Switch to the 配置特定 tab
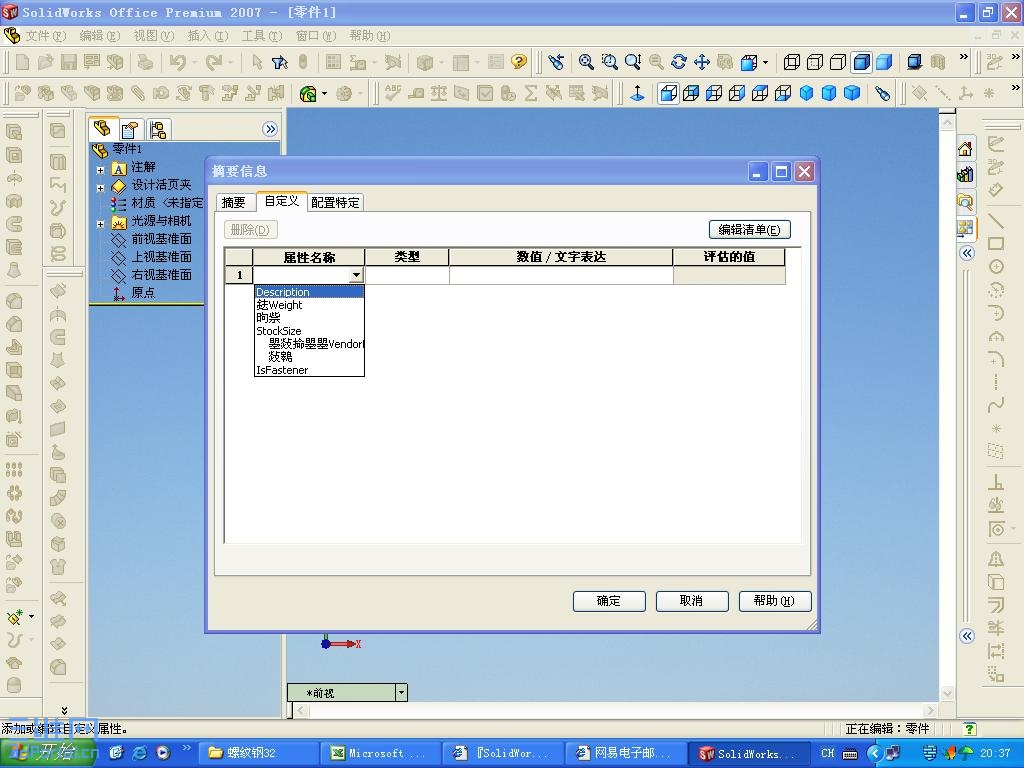Image resolution: width=1024 pixels, height=768 pixels. click(x=335, y=202)
